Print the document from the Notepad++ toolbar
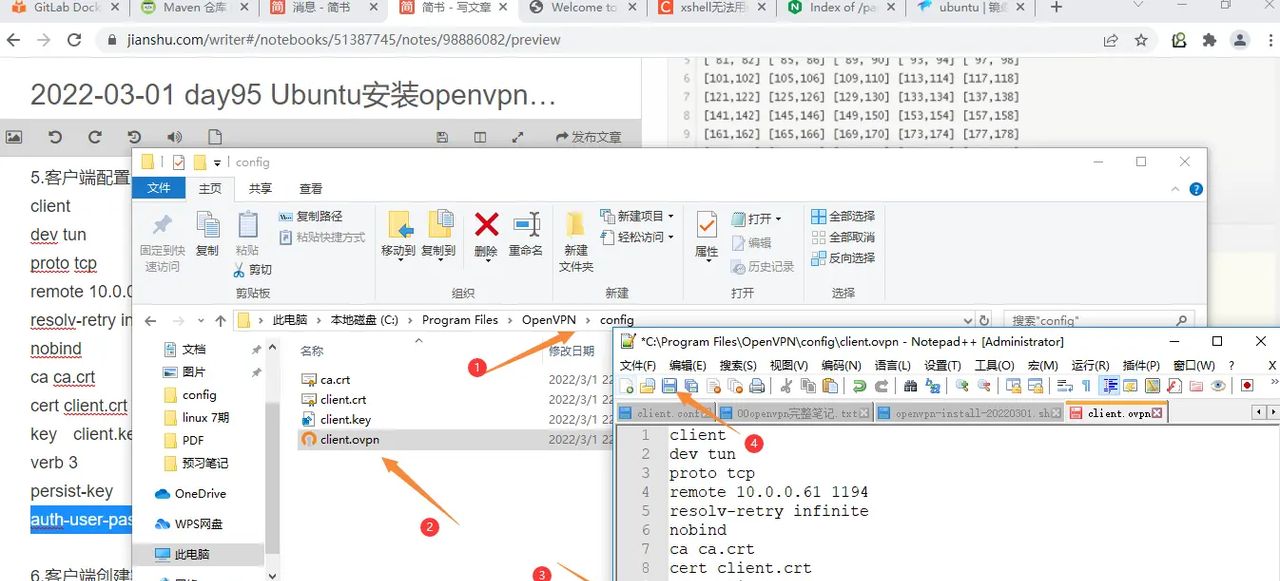 pos(759,385)
